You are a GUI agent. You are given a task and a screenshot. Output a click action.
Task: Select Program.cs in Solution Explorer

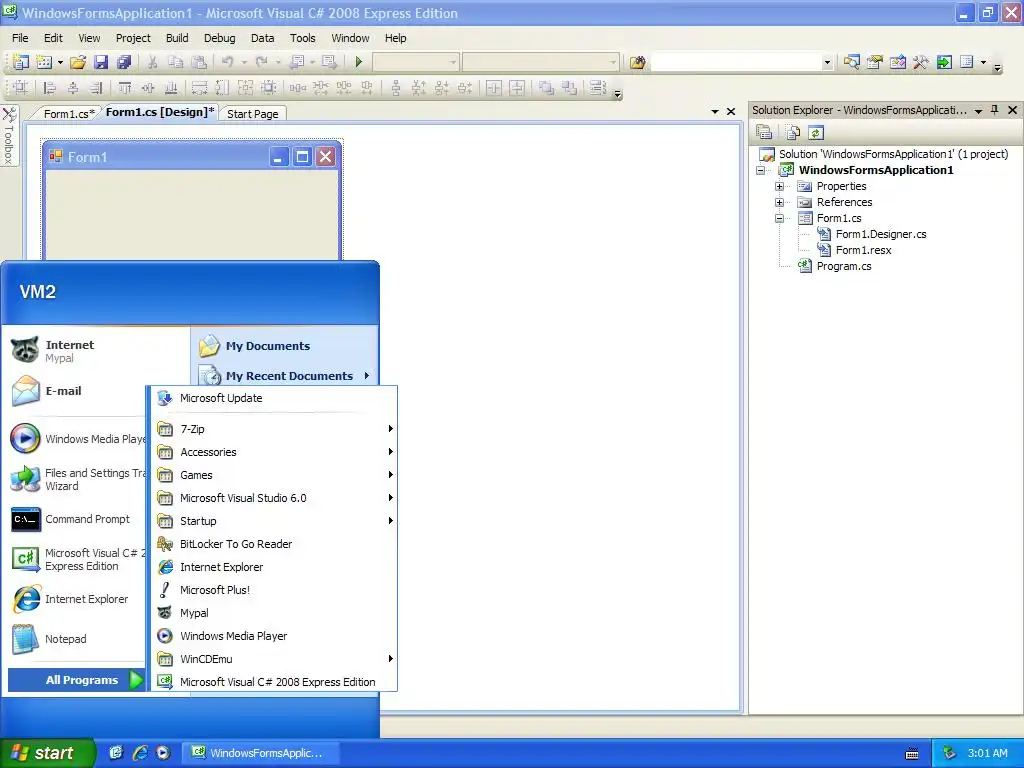pos(844,266)
